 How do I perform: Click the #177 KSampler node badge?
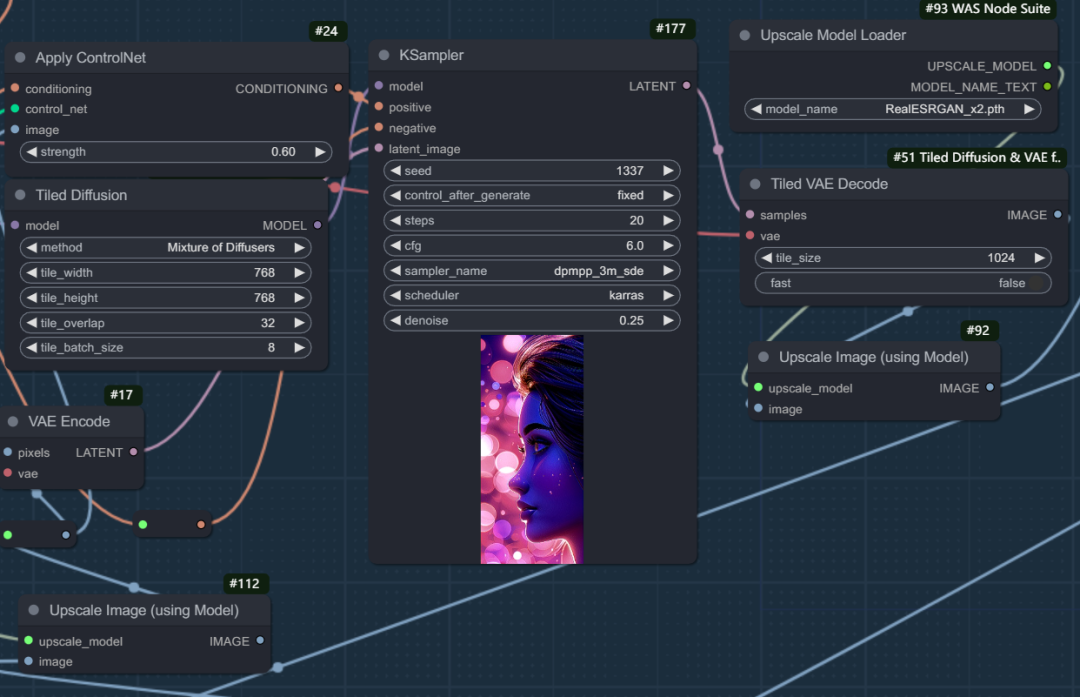[671, 28]
